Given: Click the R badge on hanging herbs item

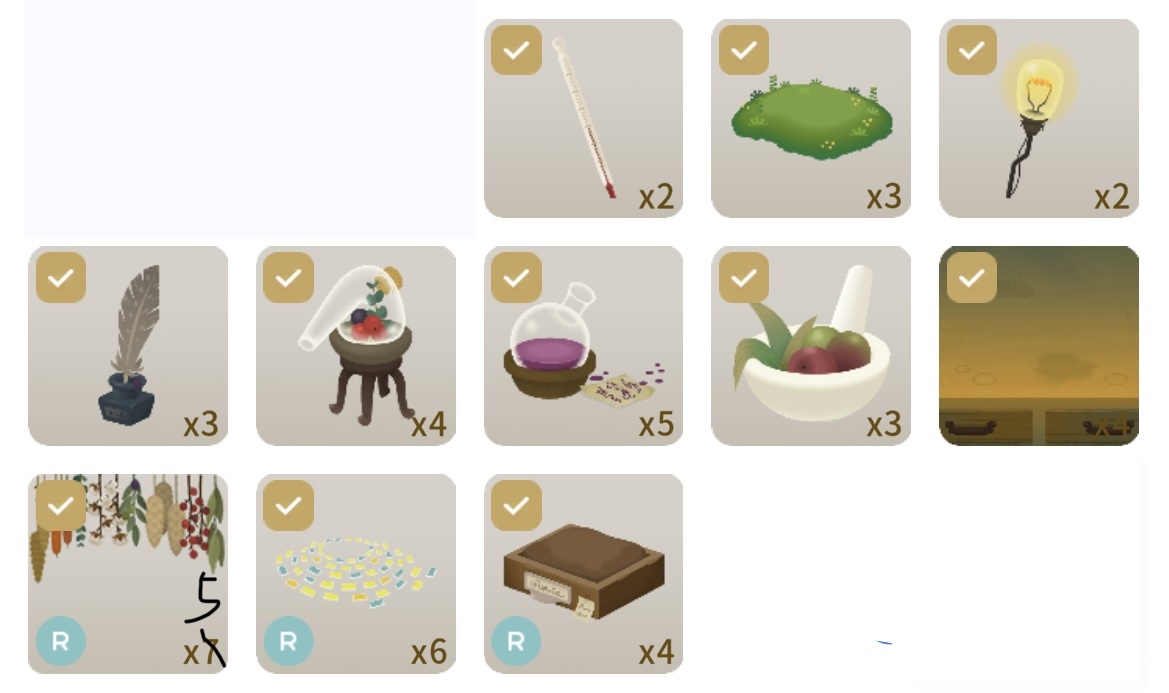Looking at the screenshot, I should click(61, 641).
